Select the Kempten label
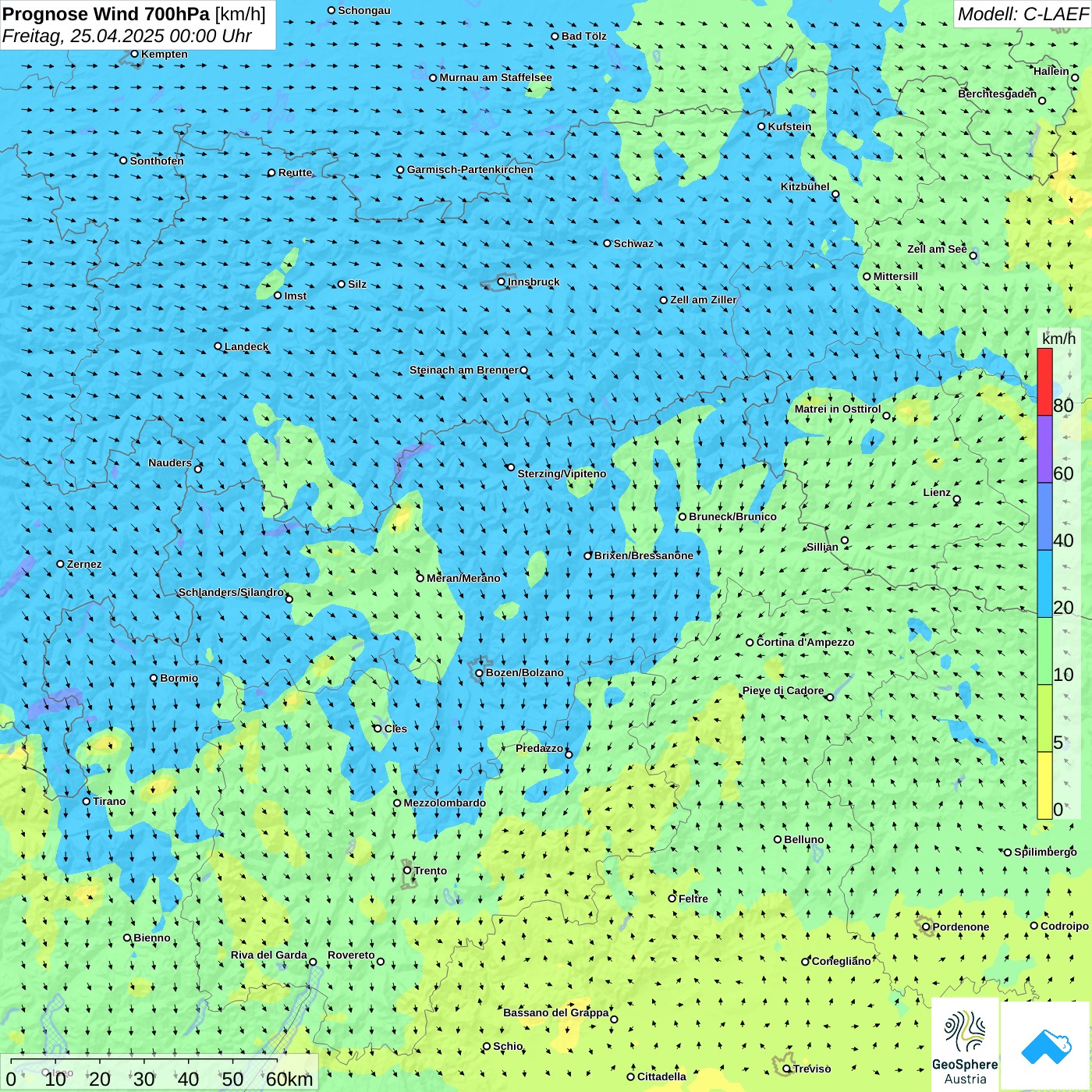The height and width of the screenshot is (1092, 1092). [164, 54]
